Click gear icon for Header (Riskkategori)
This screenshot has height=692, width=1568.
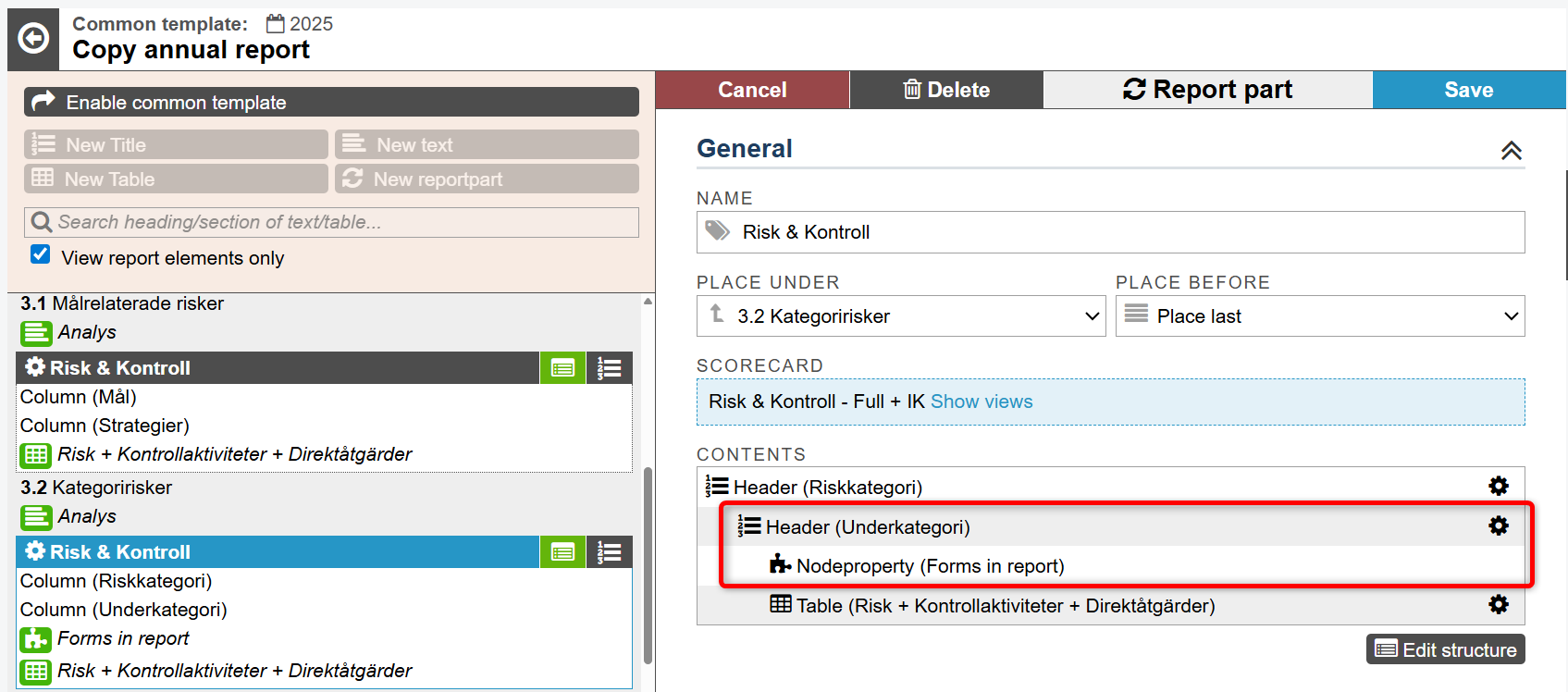coord(1498,486)
